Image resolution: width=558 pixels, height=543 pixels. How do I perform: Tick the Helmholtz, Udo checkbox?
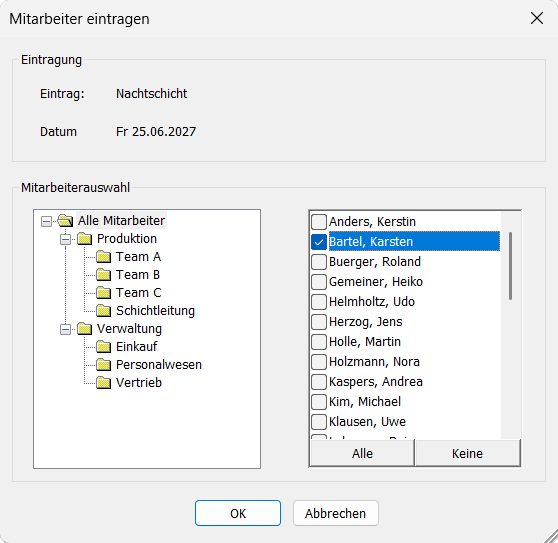pos(319,302)
